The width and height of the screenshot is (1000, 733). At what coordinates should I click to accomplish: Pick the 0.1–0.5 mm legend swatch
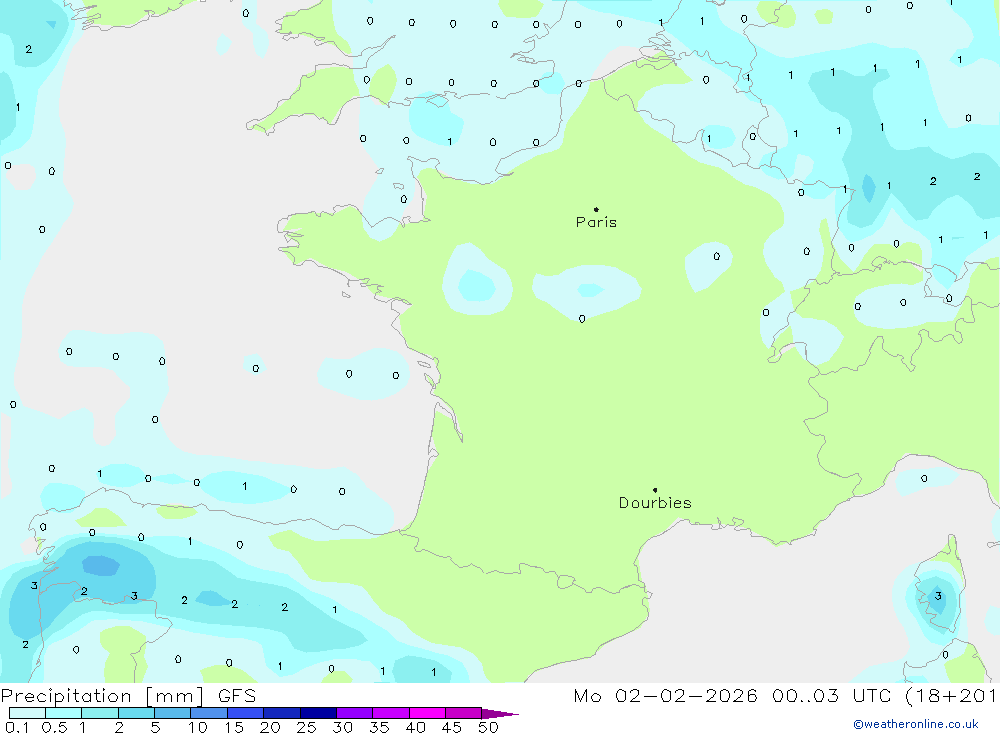[x=27, y=713]
